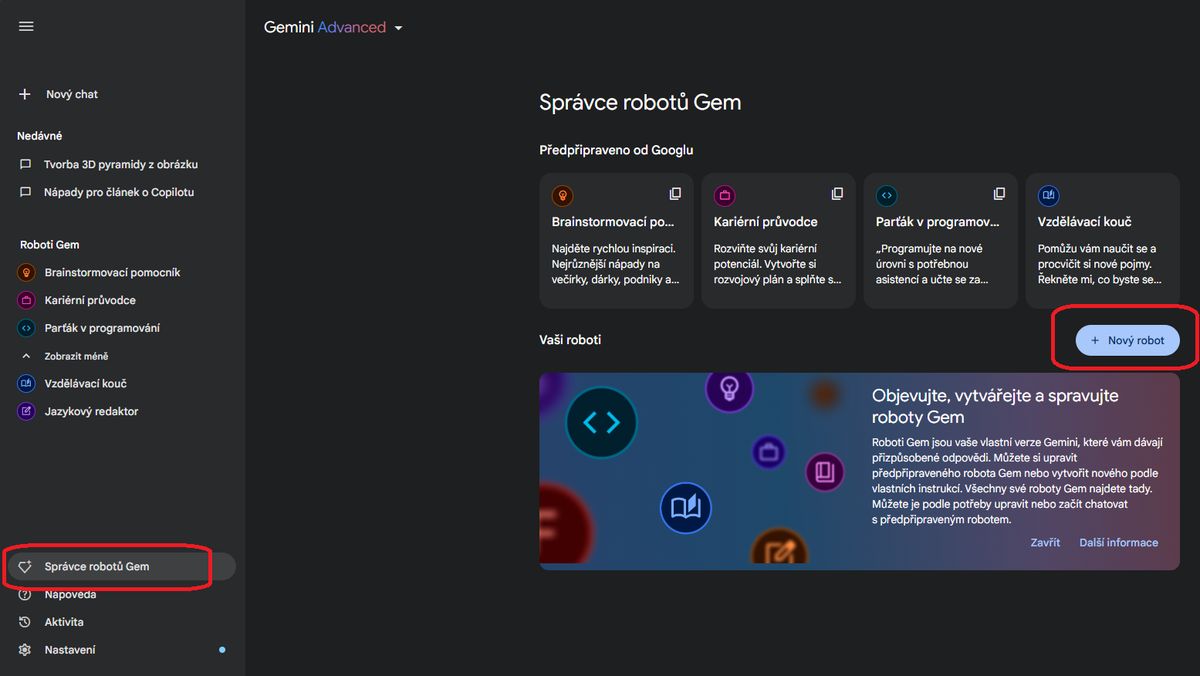The height and width of the screenshot is (676, 1200).
Task: Select Parťák v programování in sidebar
Action: click(102, 328)
